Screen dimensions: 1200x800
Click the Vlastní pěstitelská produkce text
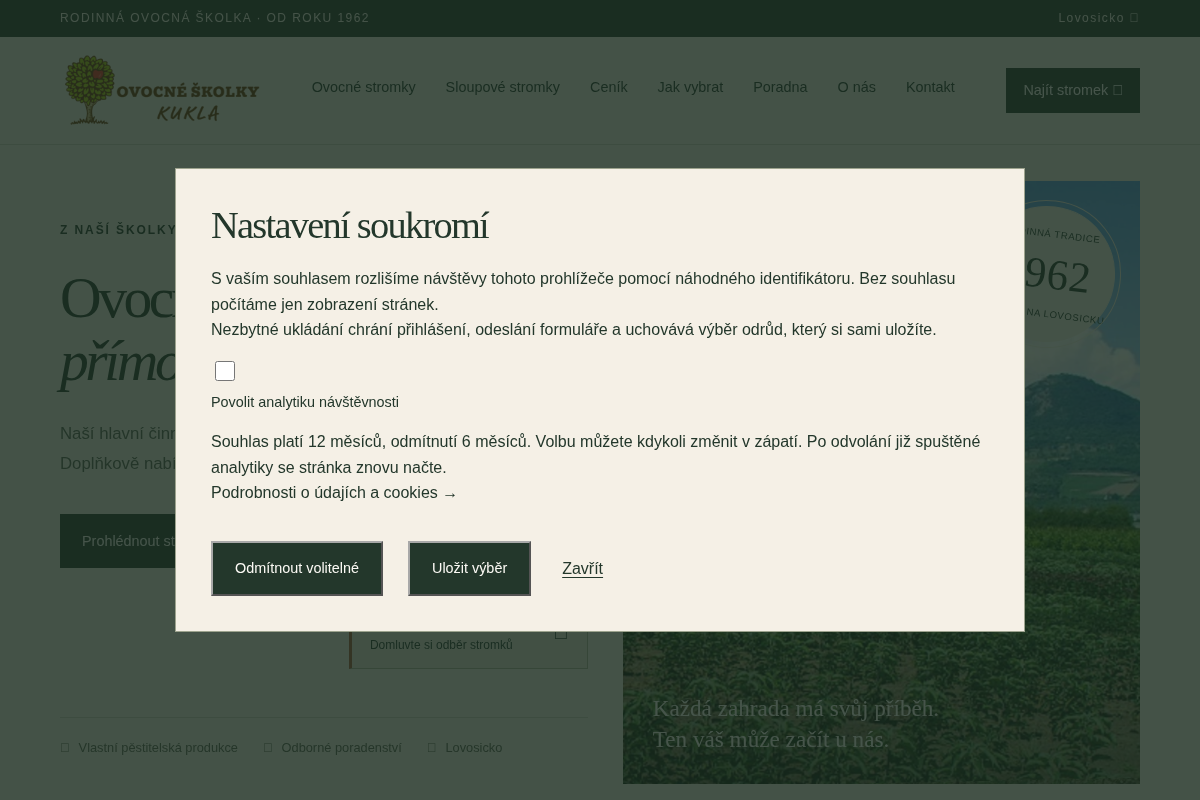tap(158, 747)
